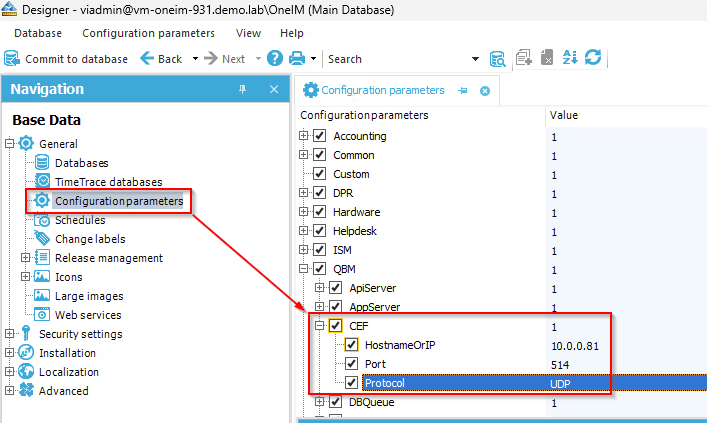Open the help question mark icon
Screen dimensions: 707x423
coord(275,58)
